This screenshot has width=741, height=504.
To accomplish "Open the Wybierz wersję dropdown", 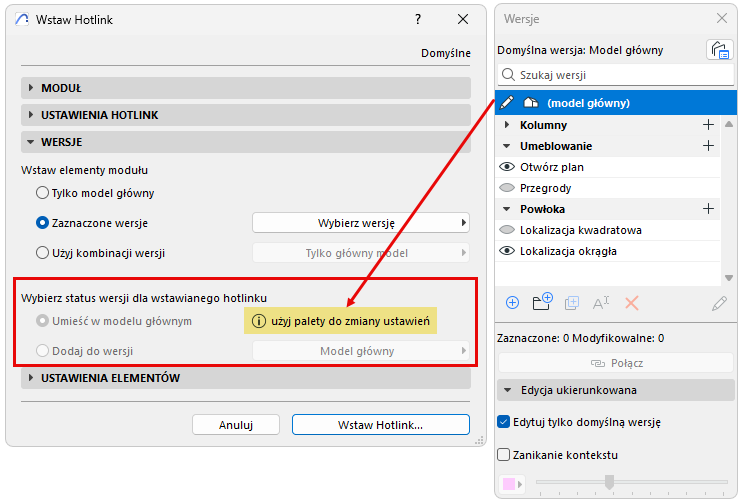I will tap(360, 223).
